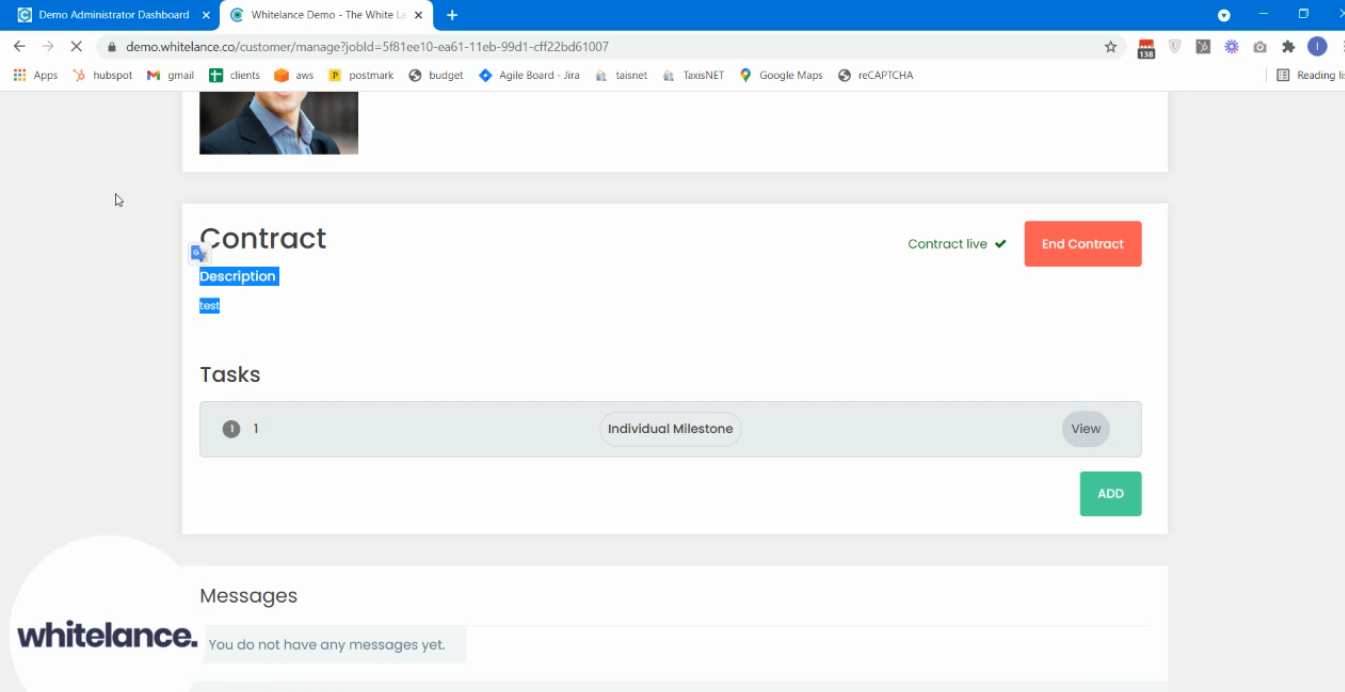Click 'You do not have any messages yet.'
The height and width of the screenshot is (692, 1345).
pyautogui.click(x=326, y=645)
